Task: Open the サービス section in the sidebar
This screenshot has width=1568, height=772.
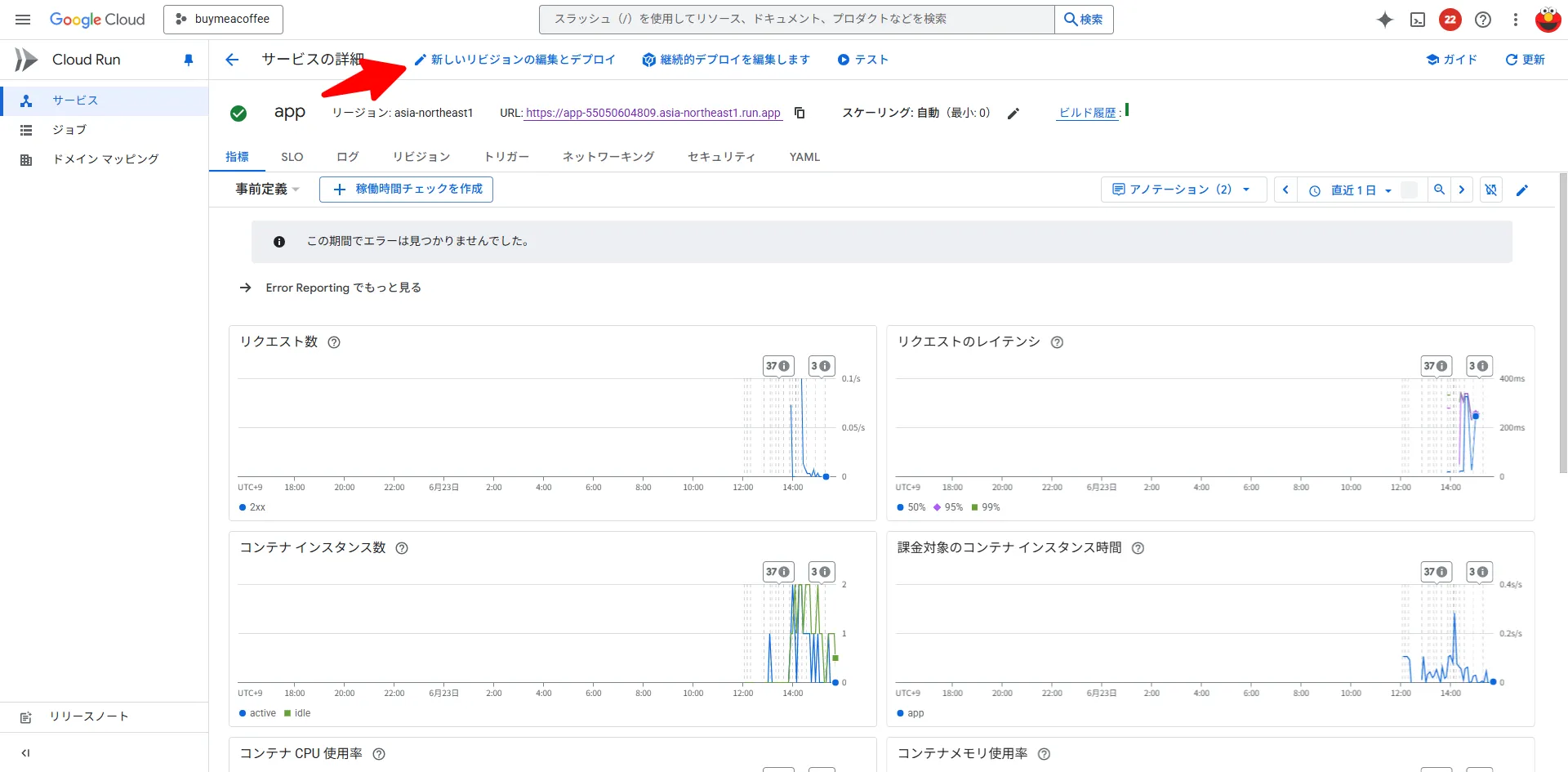Action: [x=74, y=100]
